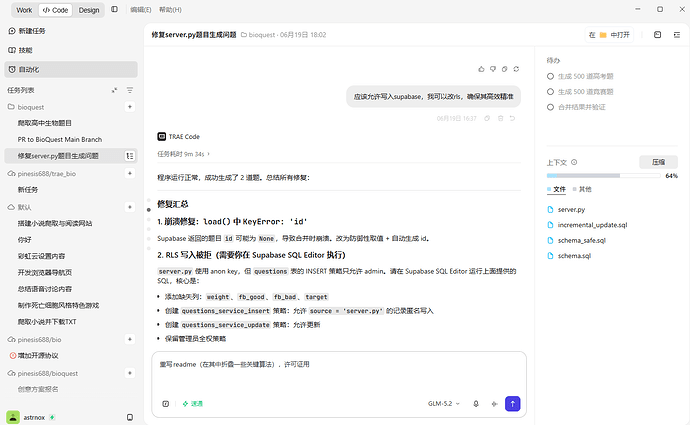This screenshot has width=690, height=425.
Task: Open the 在…中打开 folder dropdown button
Action: coord(609,35)
